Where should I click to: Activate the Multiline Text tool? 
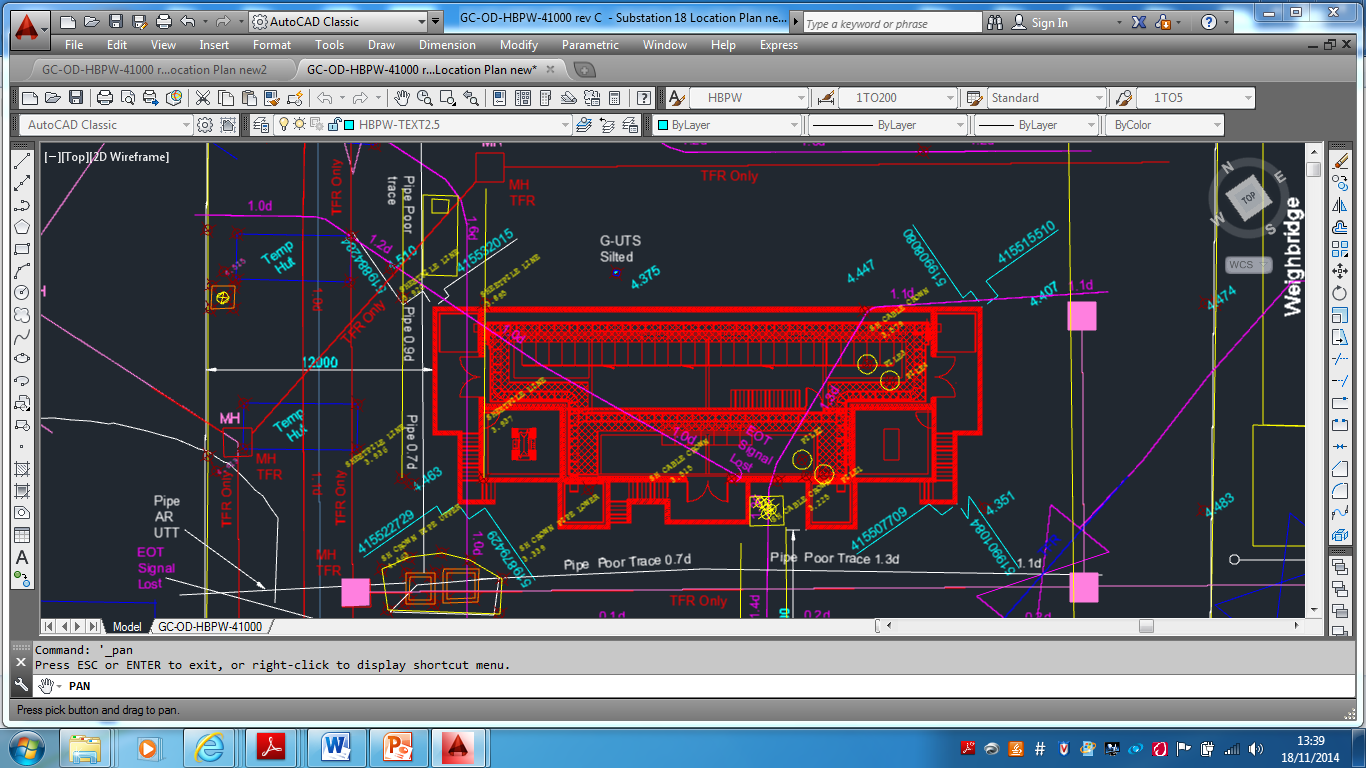[x=22, y=557]
